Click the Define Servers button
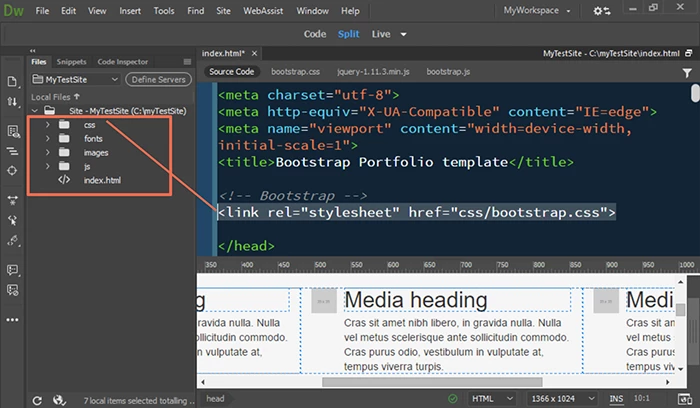 [x=158, y=79]
